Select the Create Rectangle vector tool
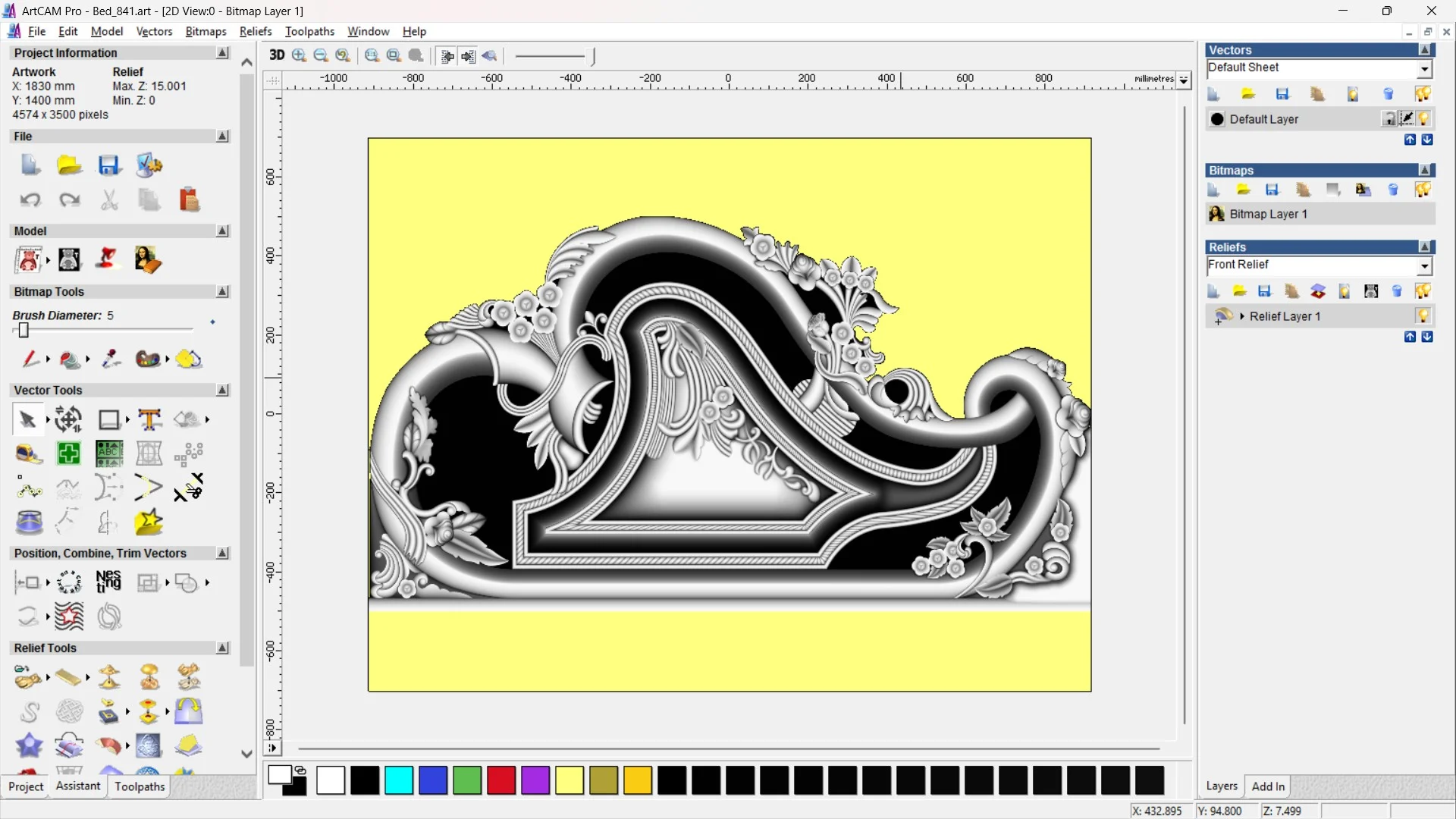 [109, 419]
